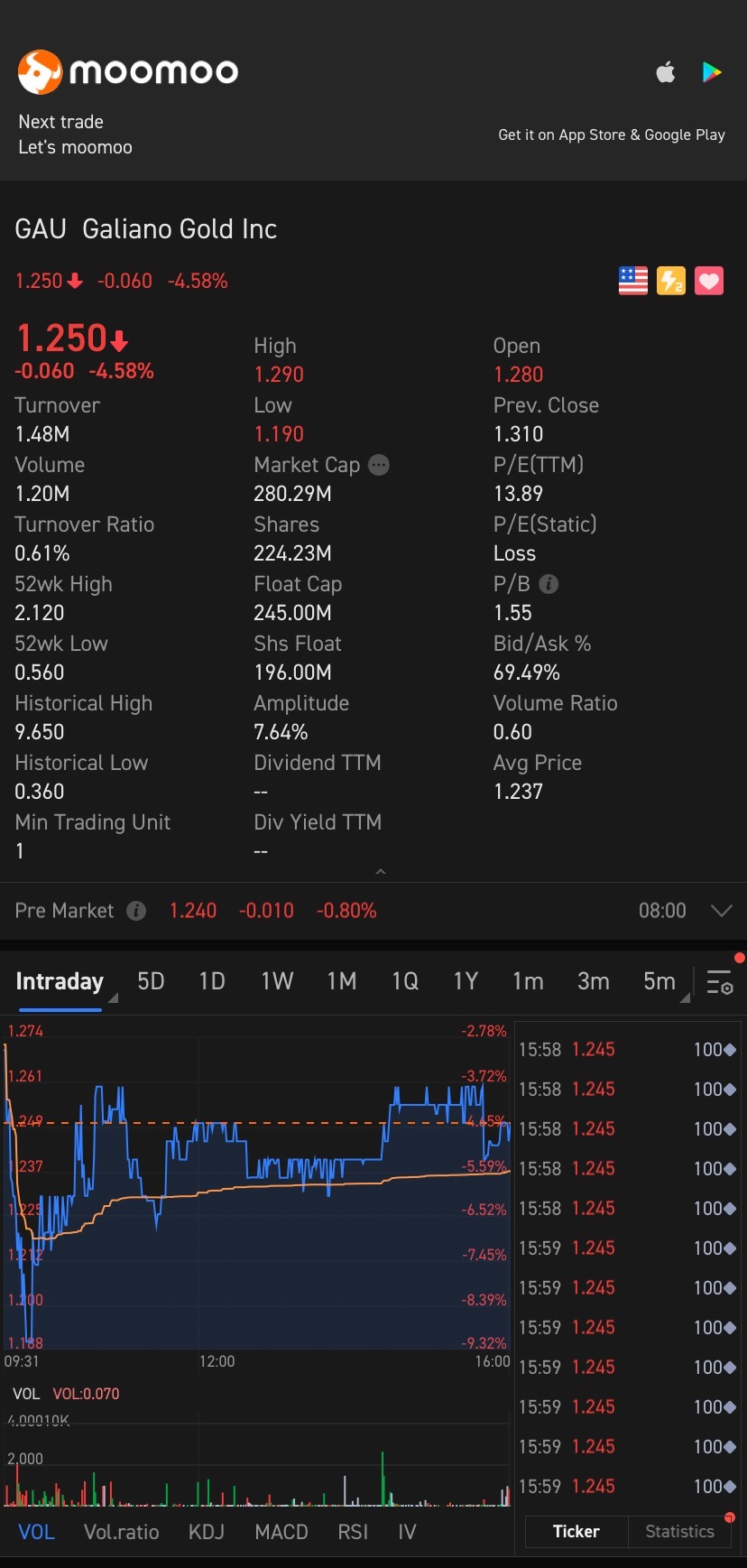The height and width of the screenshot is (1568, 747).
Task: Tap the Float Cap value 245.00M
Action: [x=293, y=613]
